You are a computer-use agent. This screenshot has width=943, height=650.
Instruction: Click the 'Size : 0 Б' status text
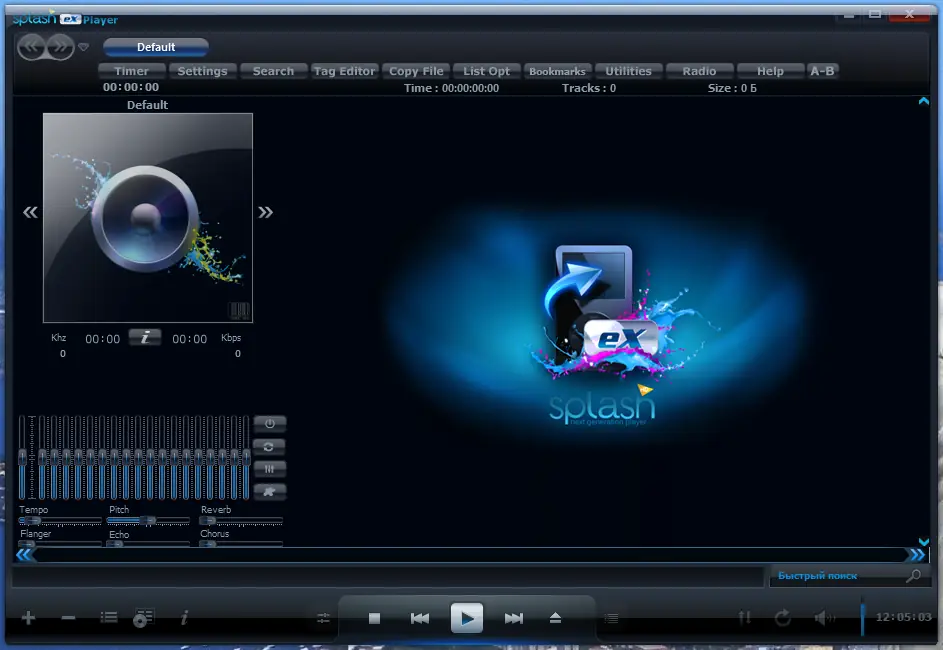coord(732,88)
